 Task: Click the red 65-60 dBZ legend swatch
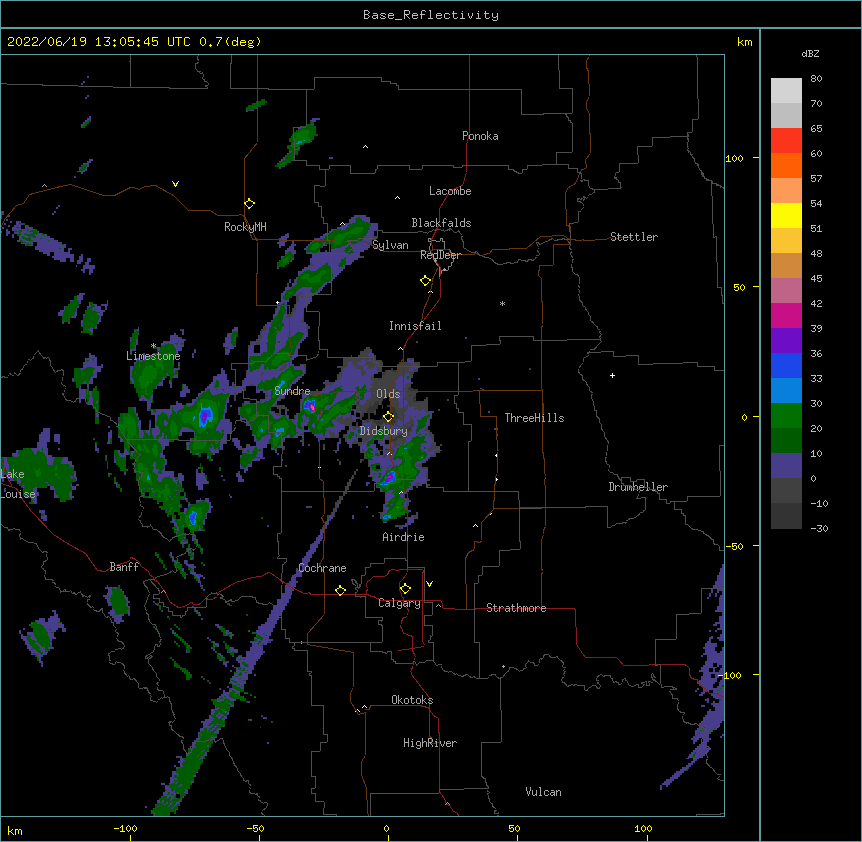(x=786, y=141)
